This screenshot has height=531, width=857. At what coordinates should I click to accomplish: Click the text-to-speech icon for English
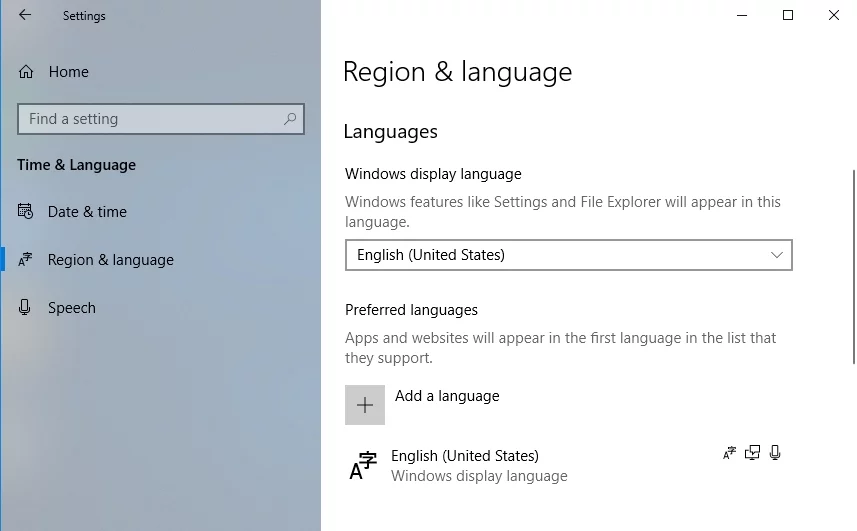[x=752, y=454]
